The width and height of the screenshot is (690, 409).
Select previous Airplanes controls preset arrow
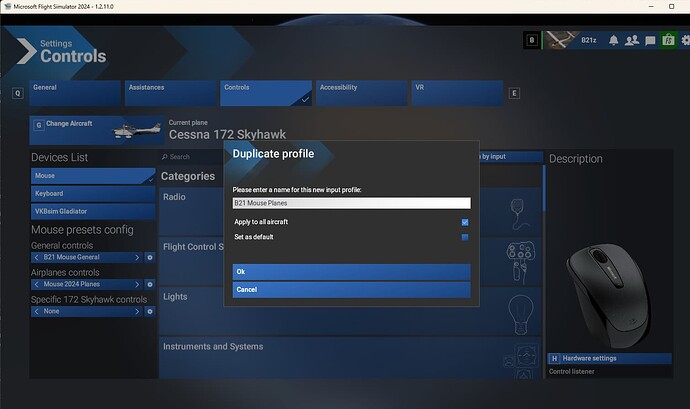click(37, 284)
